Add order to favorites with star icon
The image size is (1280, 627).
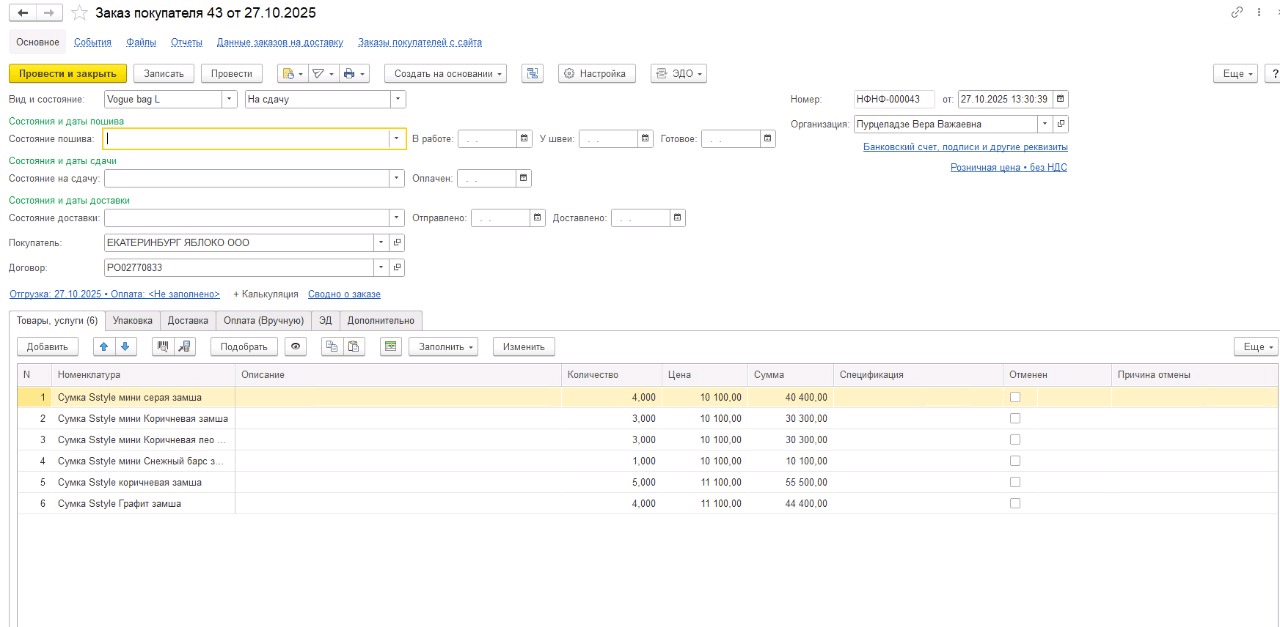(x=79, y=13)
